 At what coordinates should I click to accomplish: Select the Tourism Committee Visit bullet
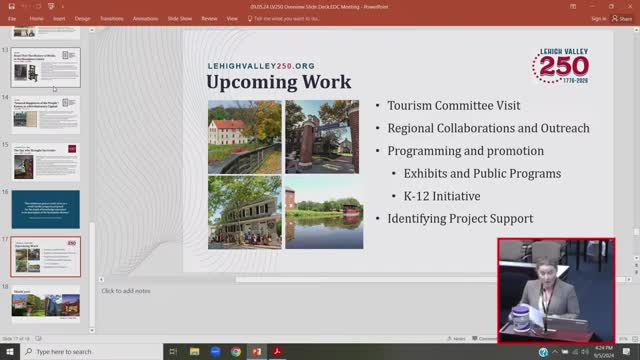point(454,106)
